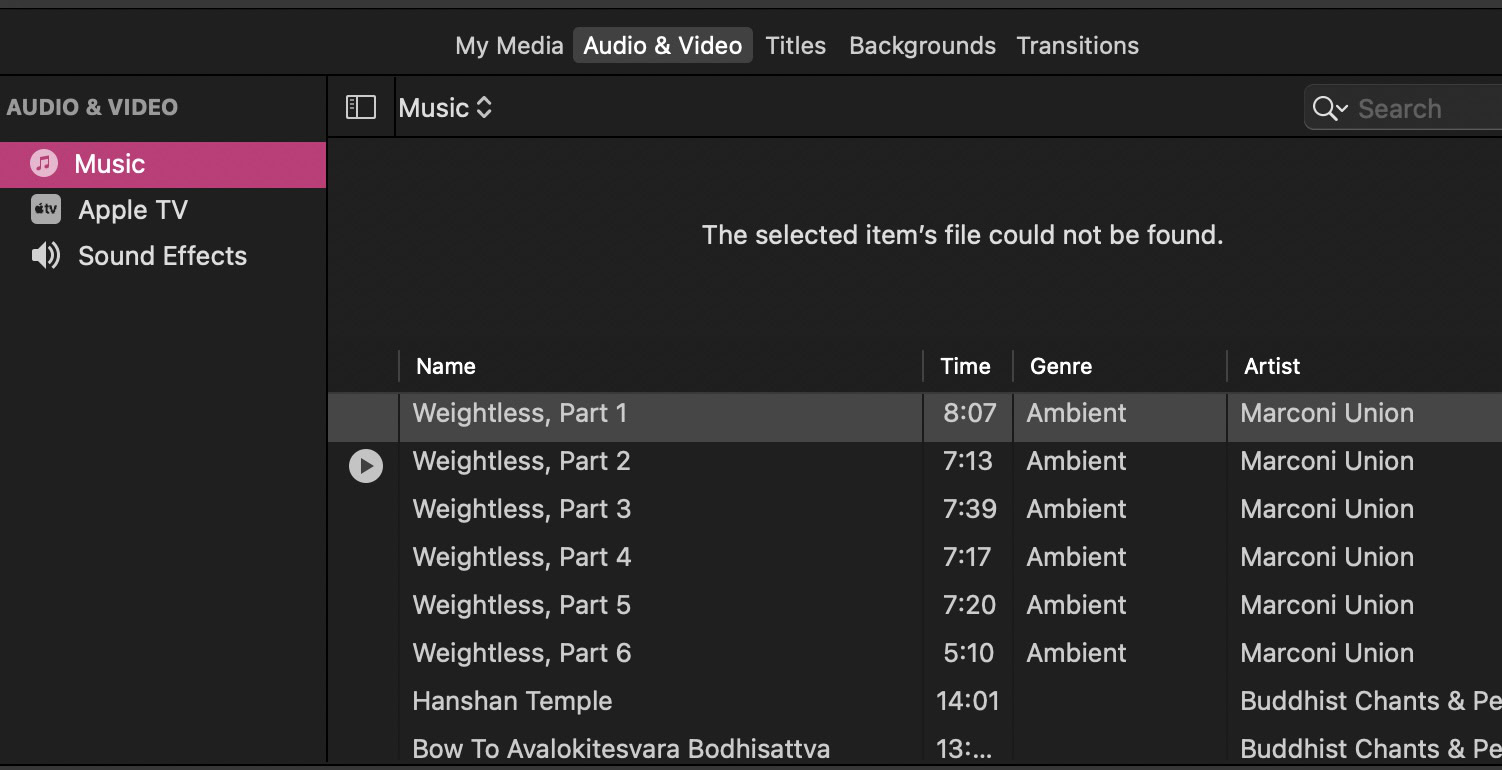Click in the Search field
This screenshot has width=1502, height=770.
(1420, 108)
